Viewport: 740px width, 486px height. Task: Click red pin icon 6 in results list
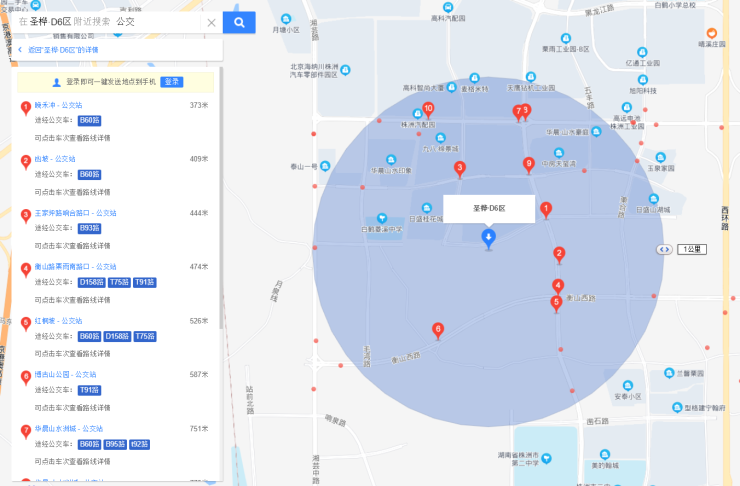(x=26, y=377)
